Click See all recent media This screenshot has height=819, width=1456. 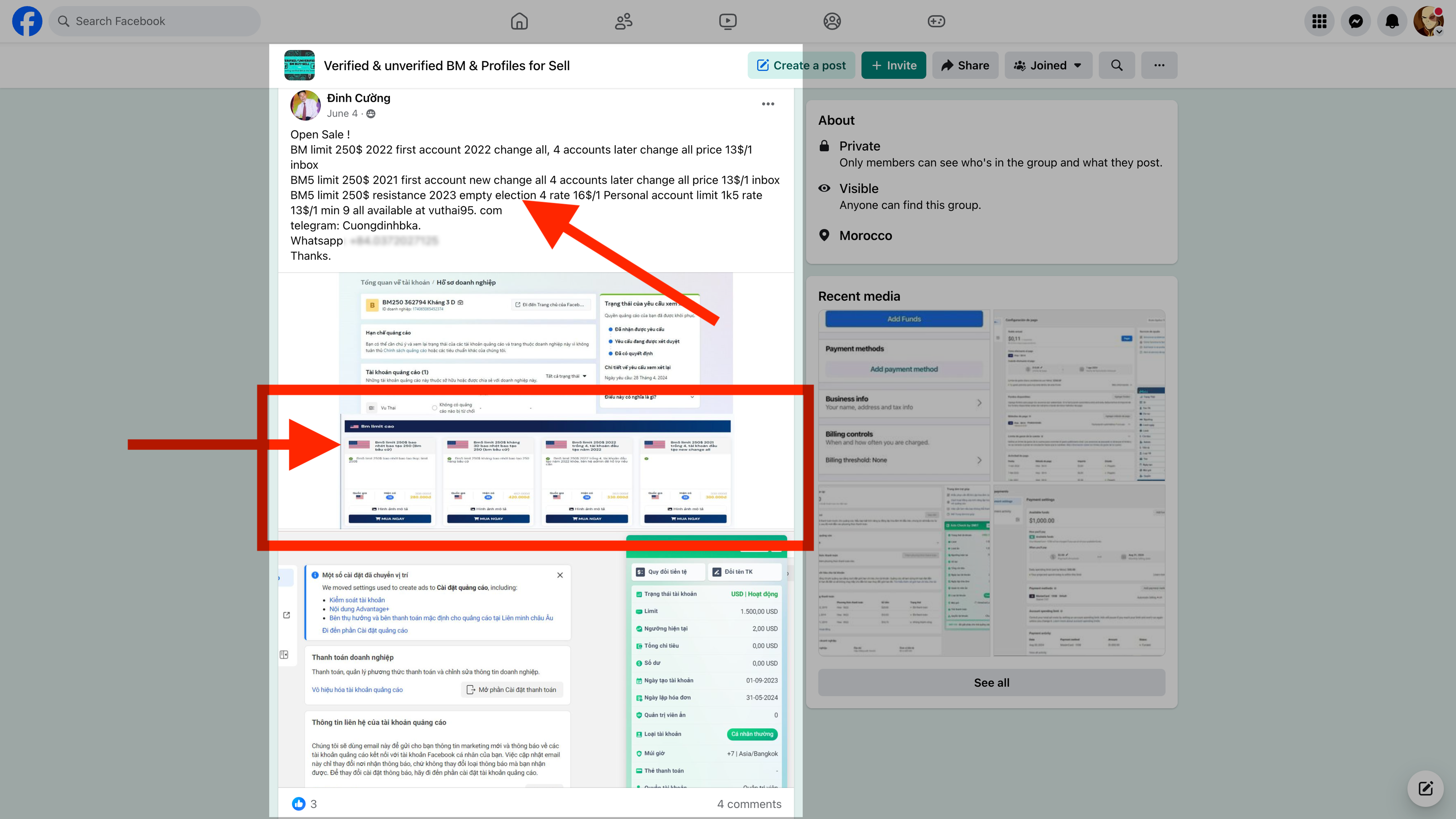click(x=991, y=682)
